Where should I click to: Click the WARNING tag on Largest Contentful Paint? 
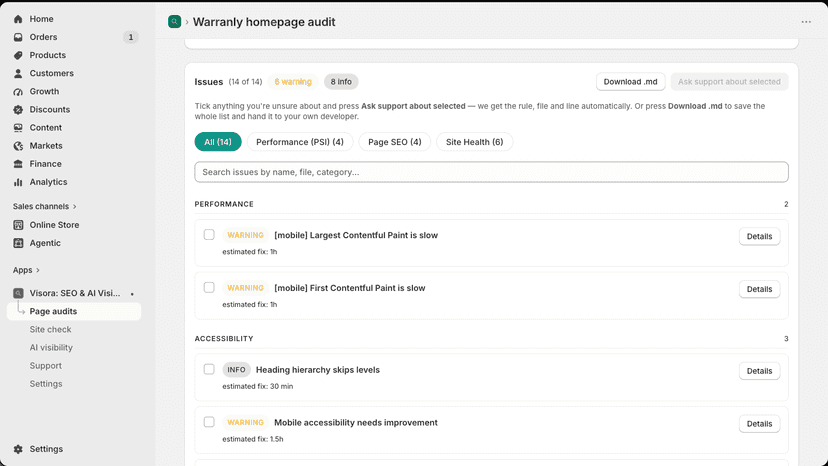click(x=246, y=235)
